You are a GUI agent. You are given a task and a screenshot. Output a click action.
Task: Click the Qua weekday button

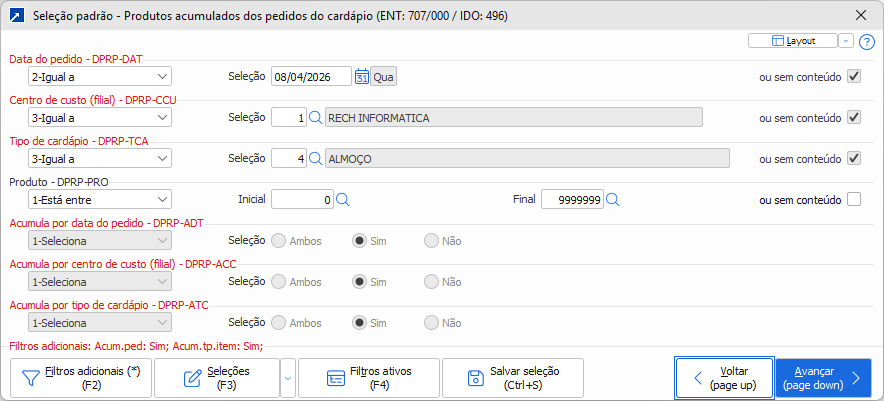pyautogui.click(x=383, y=76)
